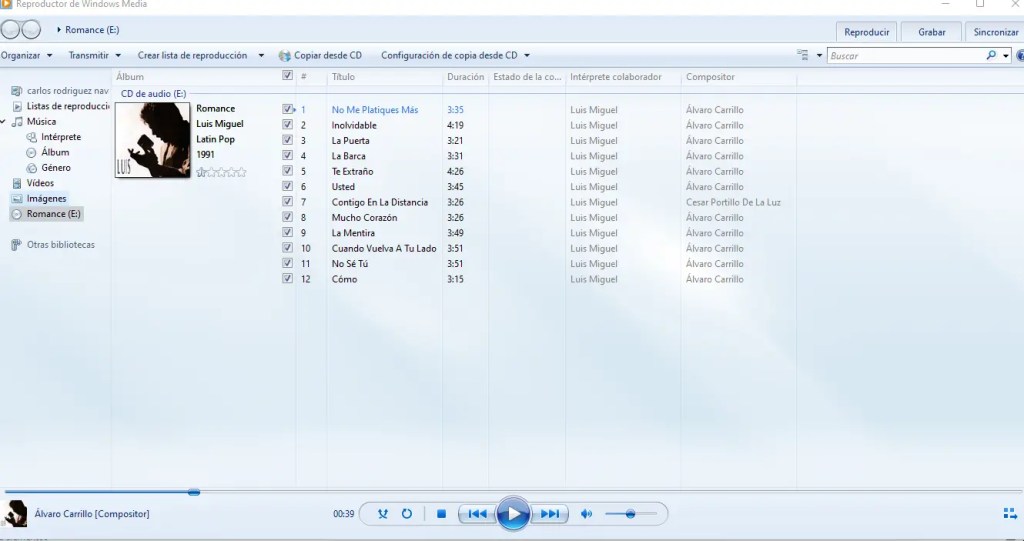Switch to the Grabar tab
Screen dimensions: 1024x541
tap(931, 32)
